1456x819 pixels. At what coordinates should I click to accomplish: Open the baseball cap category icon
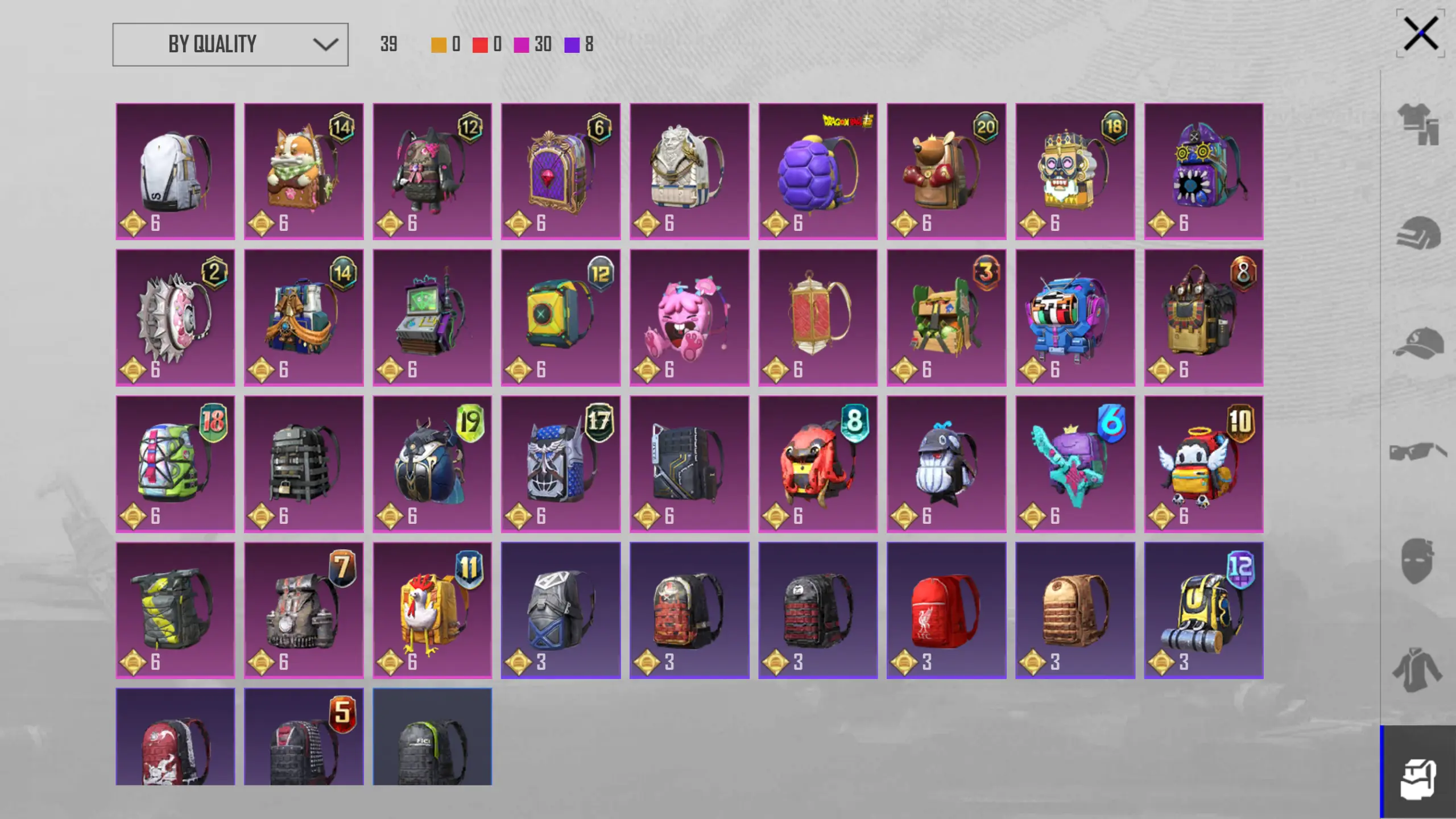1419,343
